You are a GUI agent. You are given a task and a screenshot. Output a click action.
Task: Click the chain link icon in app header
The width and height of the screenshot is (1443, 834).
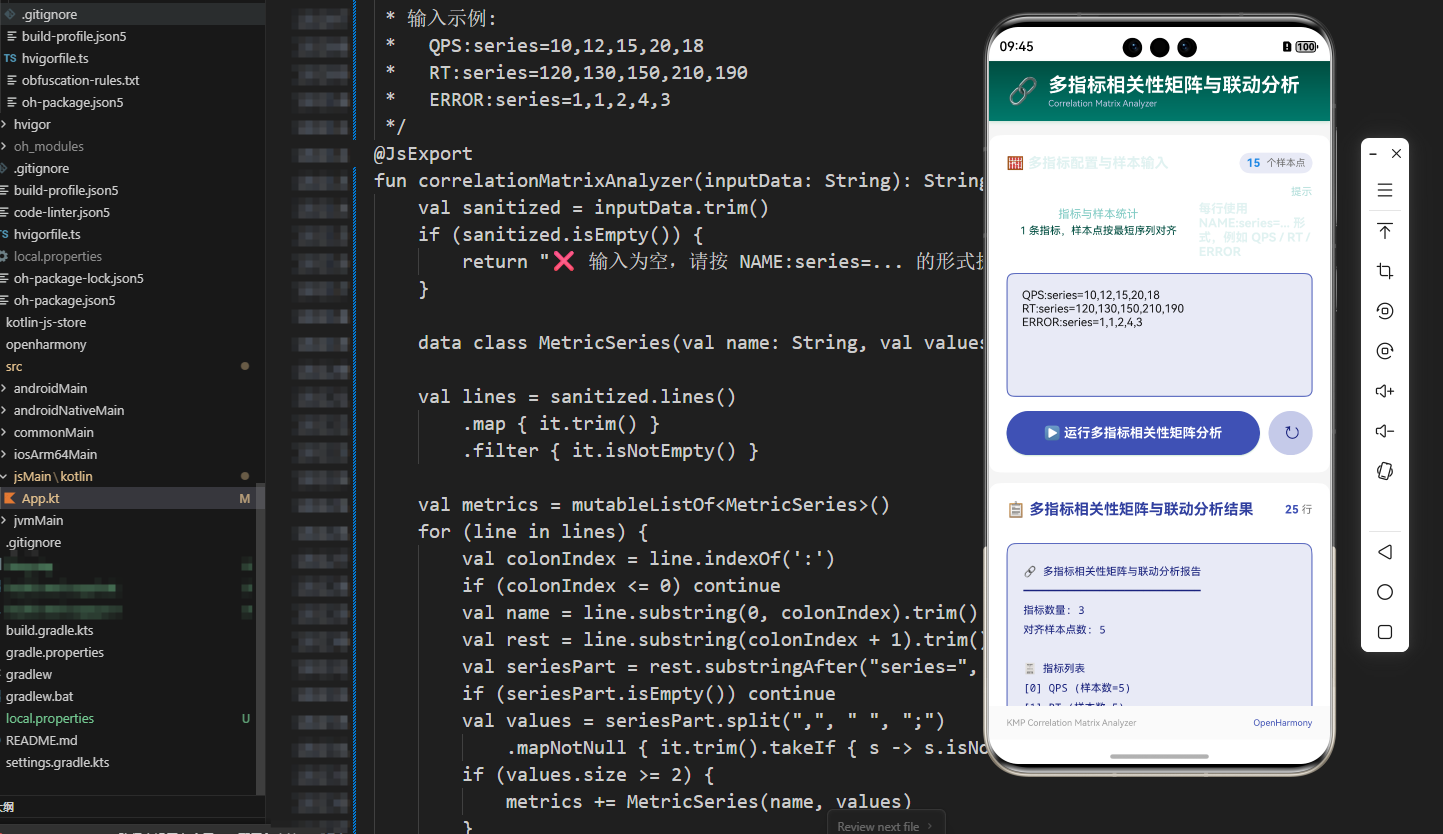click(x=1022, y=92)
